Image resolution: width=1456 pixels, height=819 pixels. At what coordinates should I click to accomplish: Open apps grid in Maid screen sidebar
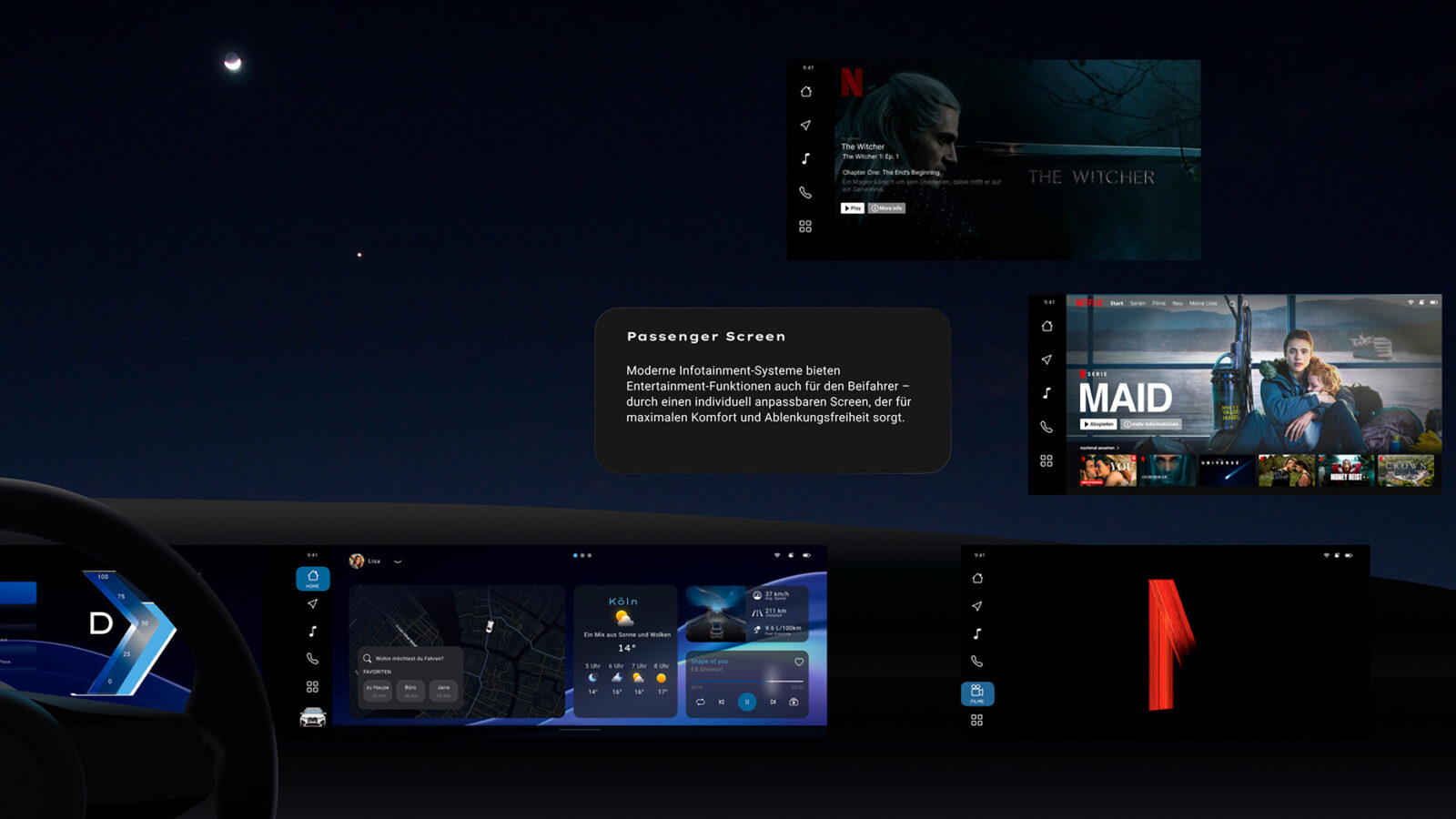point(1046,460)
